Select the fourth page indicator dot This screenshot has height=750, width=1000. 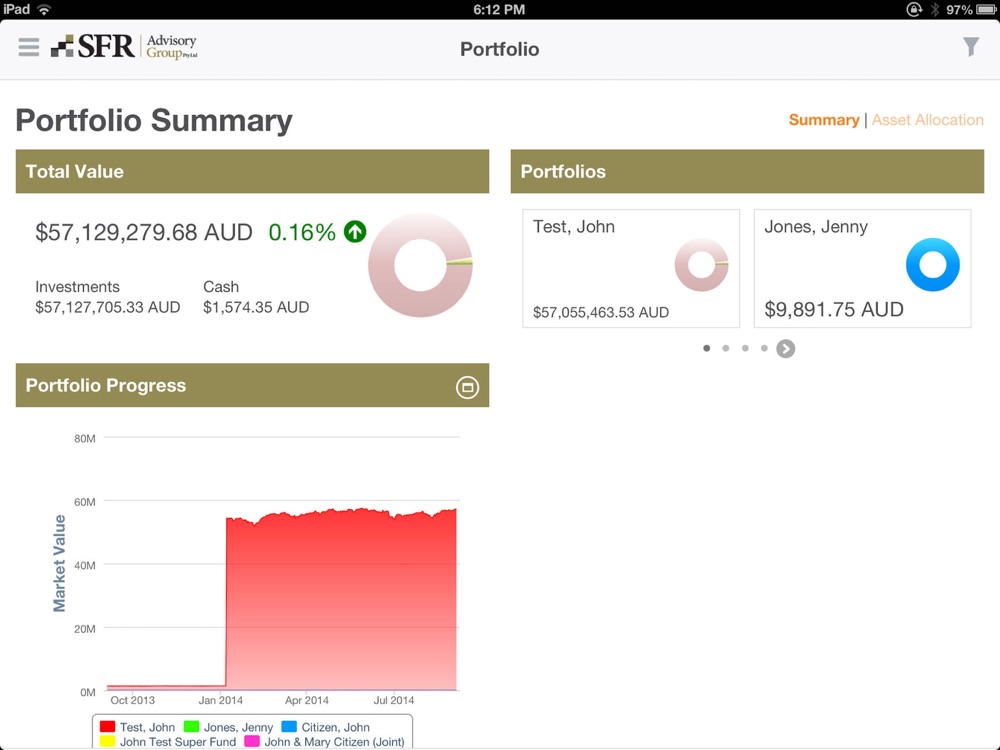point(764,349)
